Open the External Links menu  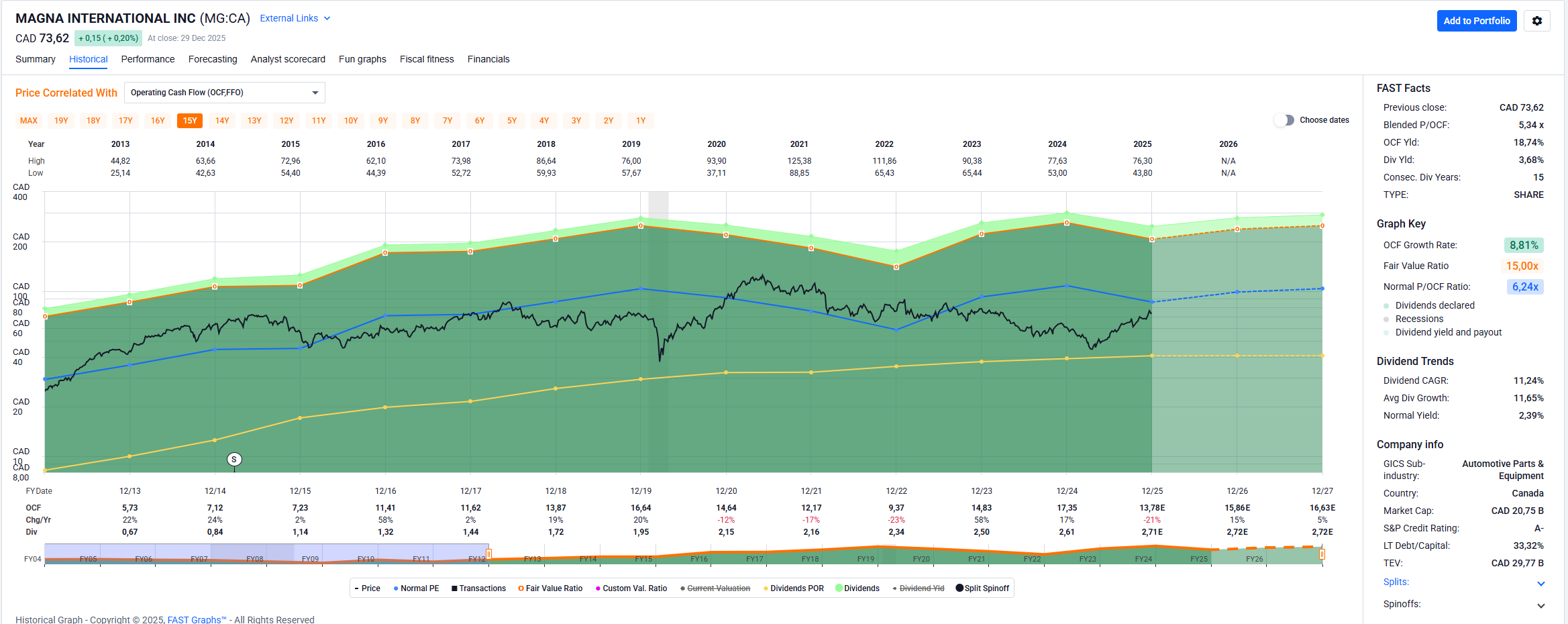point(295,18)
